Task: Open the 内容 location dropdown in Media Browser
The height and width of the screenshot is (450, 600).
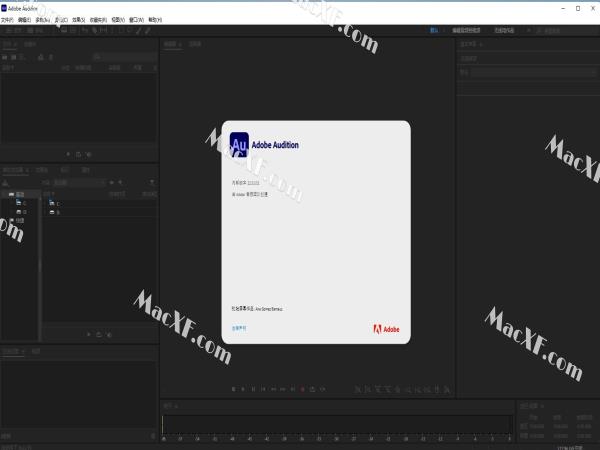Action: [x=79, y=183]
